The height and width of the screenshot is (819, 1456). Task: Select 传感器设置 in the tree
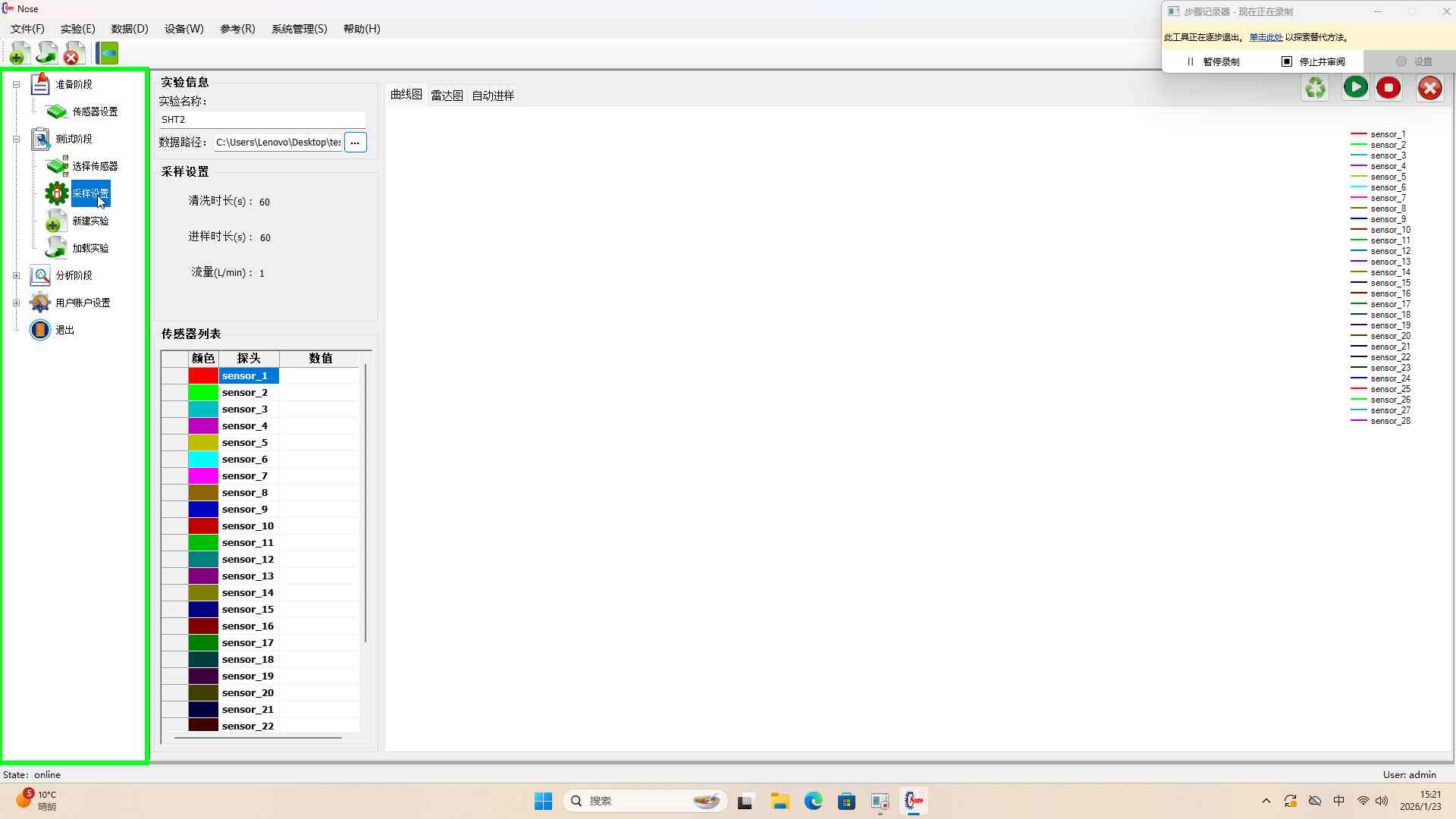pos(95,111)
